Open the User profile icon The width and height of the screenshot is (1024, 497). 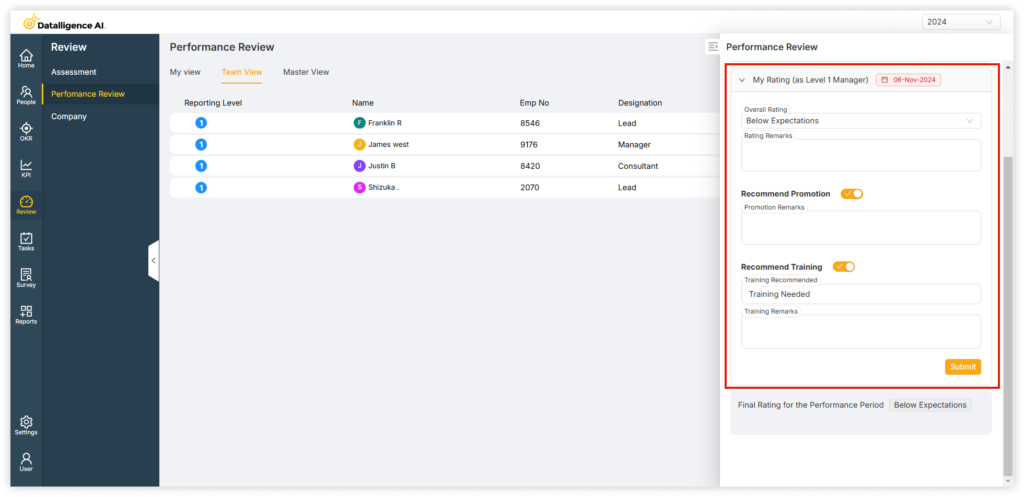[x=26, y=462]
